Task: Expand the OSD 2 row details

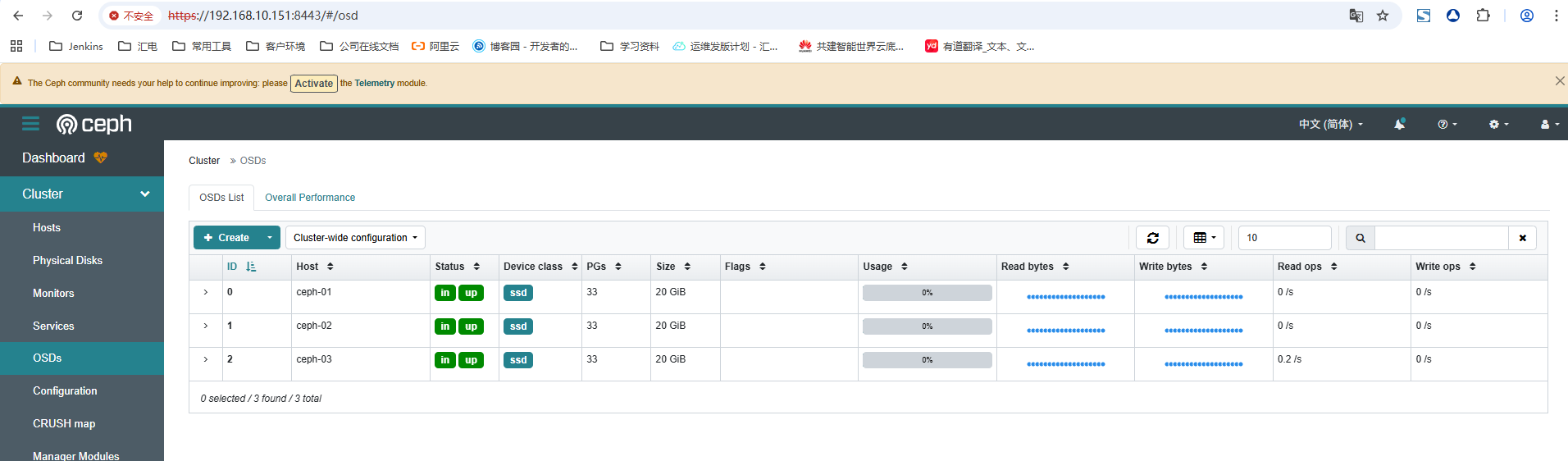Action: tap(206, 359)
